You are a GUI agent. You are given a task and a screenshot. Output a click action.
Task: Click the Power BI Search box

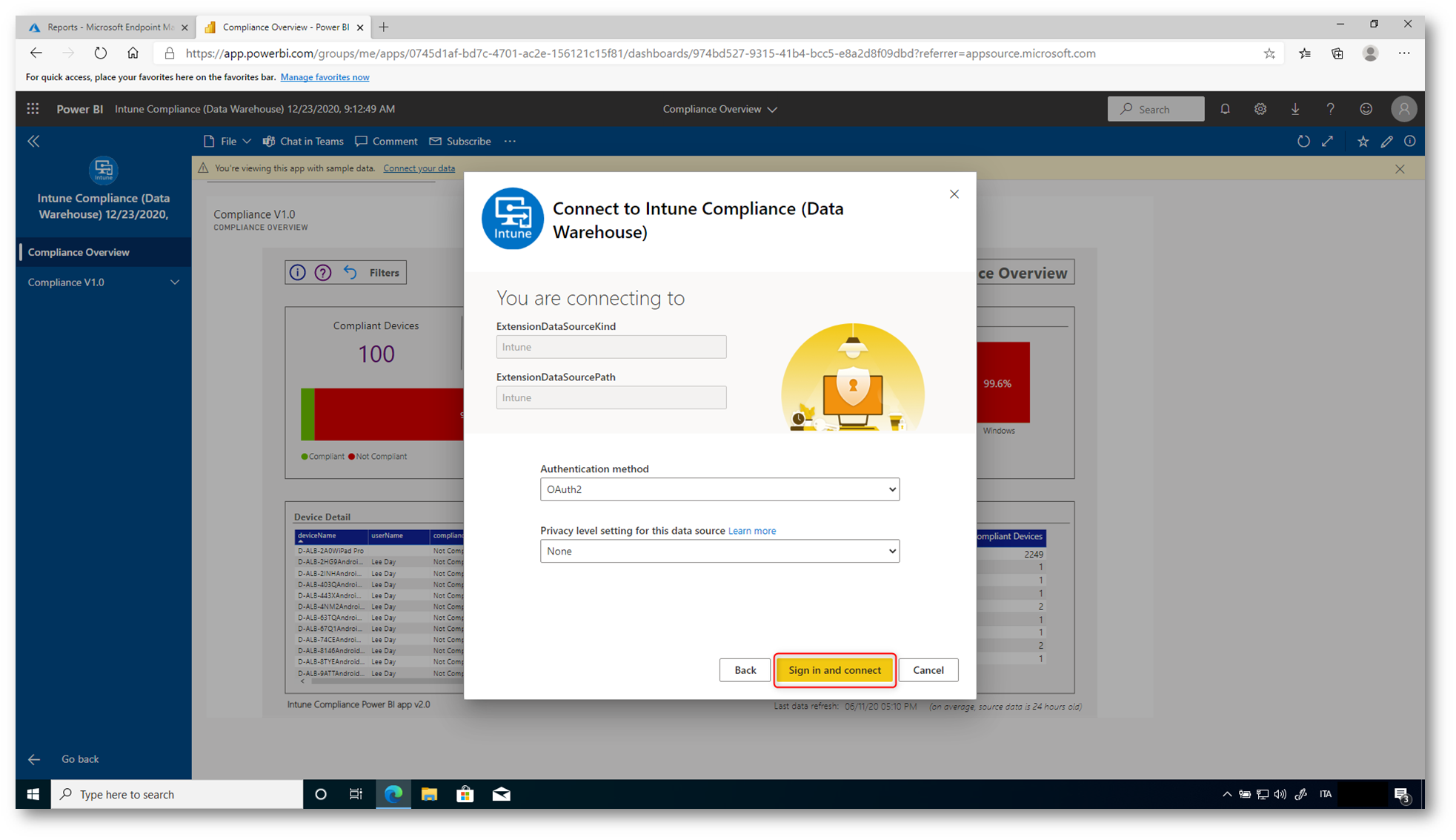pos(1156,109)
